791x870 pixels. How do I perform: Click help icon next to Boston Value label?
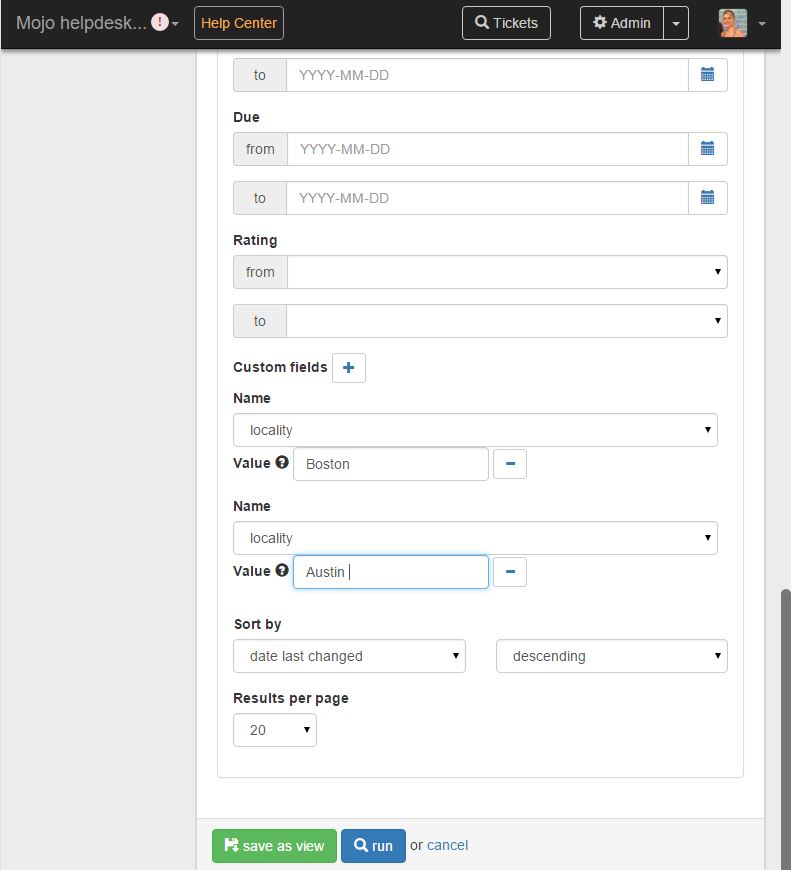click(282, 463)
